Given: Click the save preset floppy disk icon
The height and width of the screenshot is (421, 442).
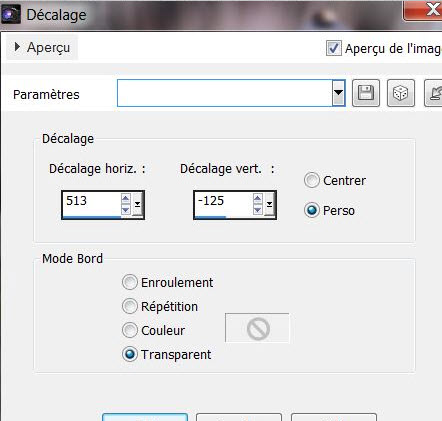Looking at the screenshot, I should click(x=366, y=93).
